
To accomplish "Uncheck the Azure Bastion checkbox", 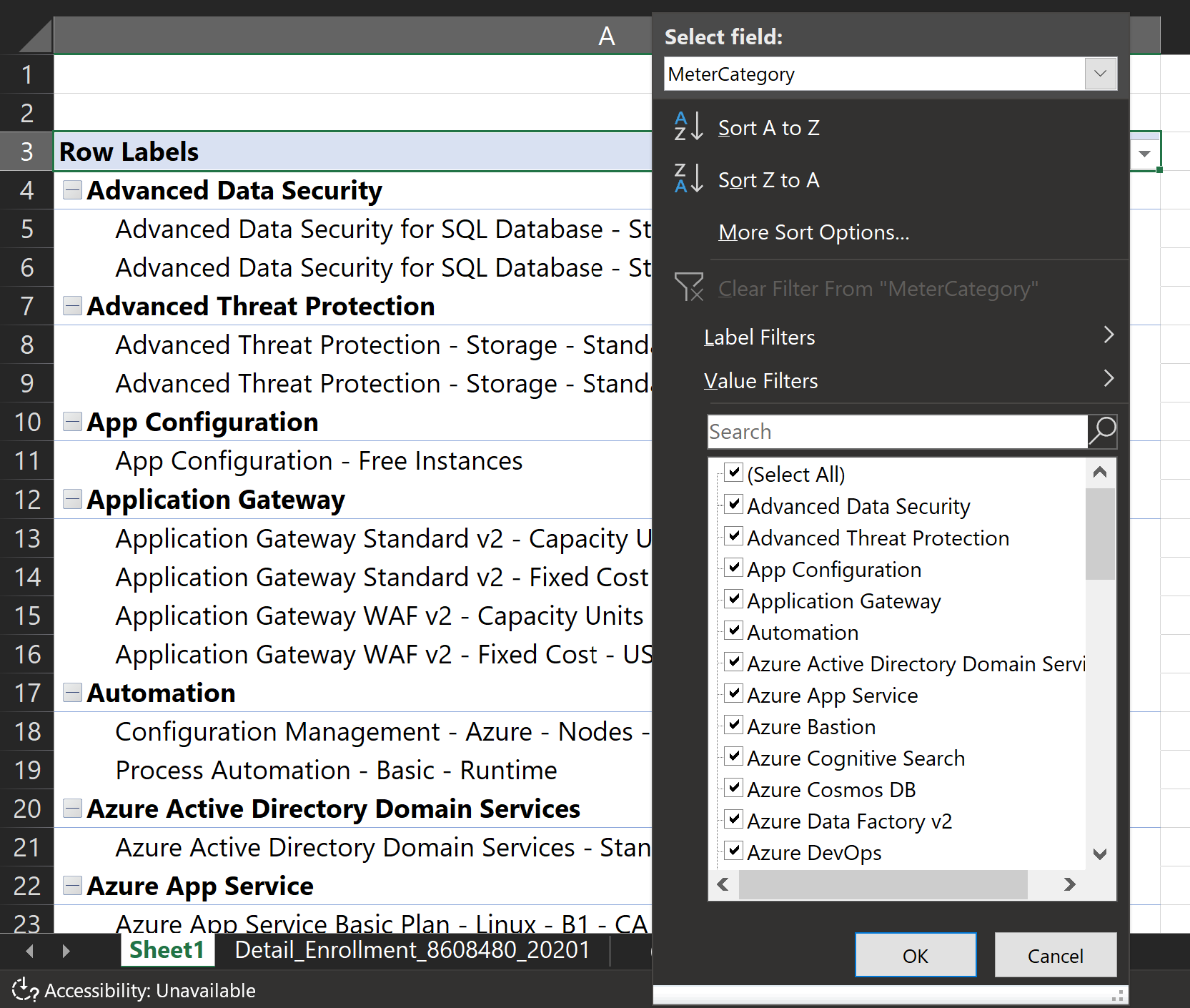I will point(733,725).
